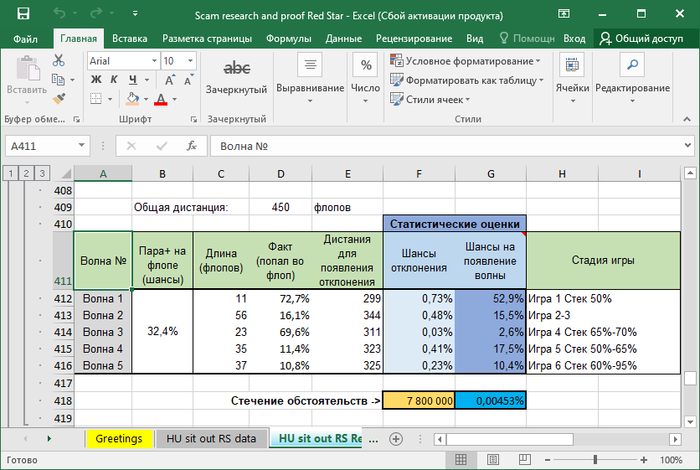Screen dimensions: 700x470
Task: Apply red font color A
Action: pos(161,99)
